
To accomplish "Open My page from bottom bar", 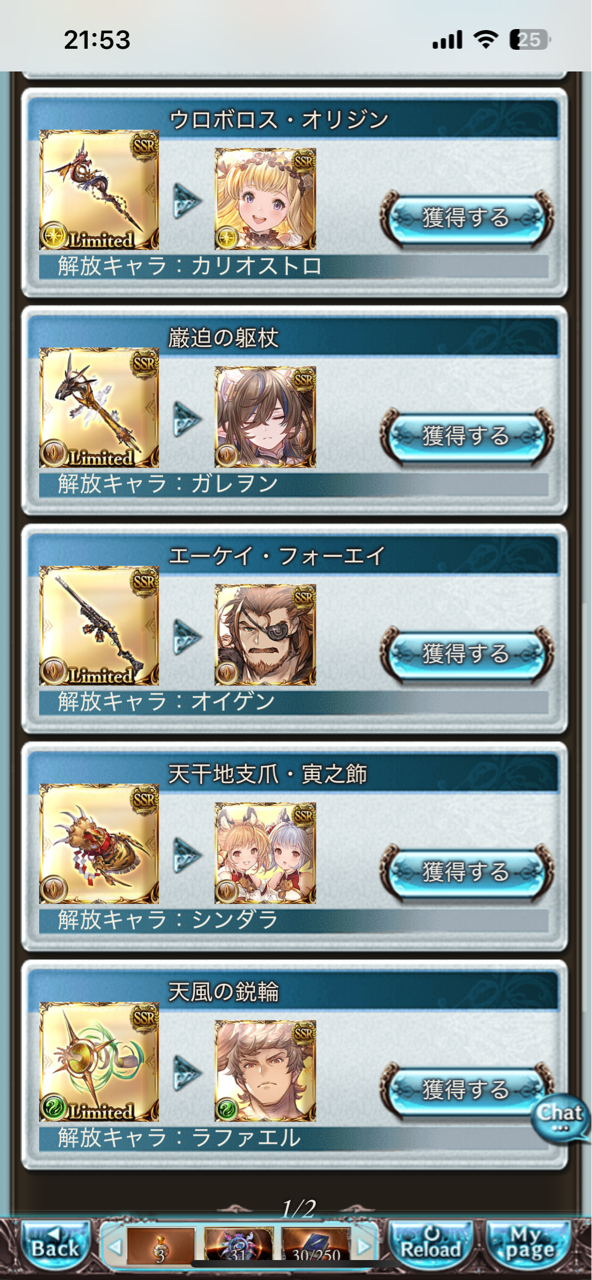I will 529,1245.
